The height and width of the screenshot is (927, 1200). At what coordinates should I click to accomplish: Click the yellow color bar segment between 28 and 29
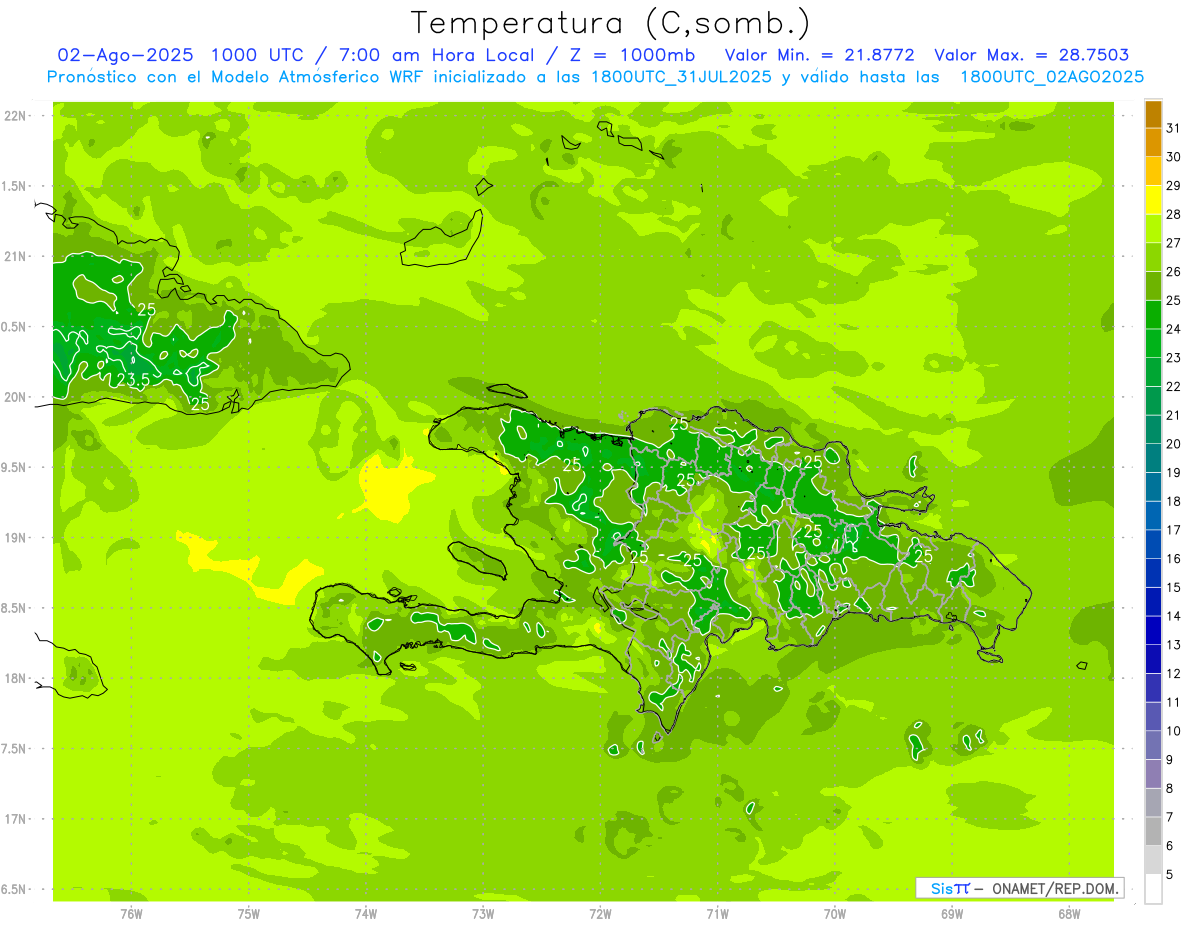pyautogui.click(x=1153, y=200)
